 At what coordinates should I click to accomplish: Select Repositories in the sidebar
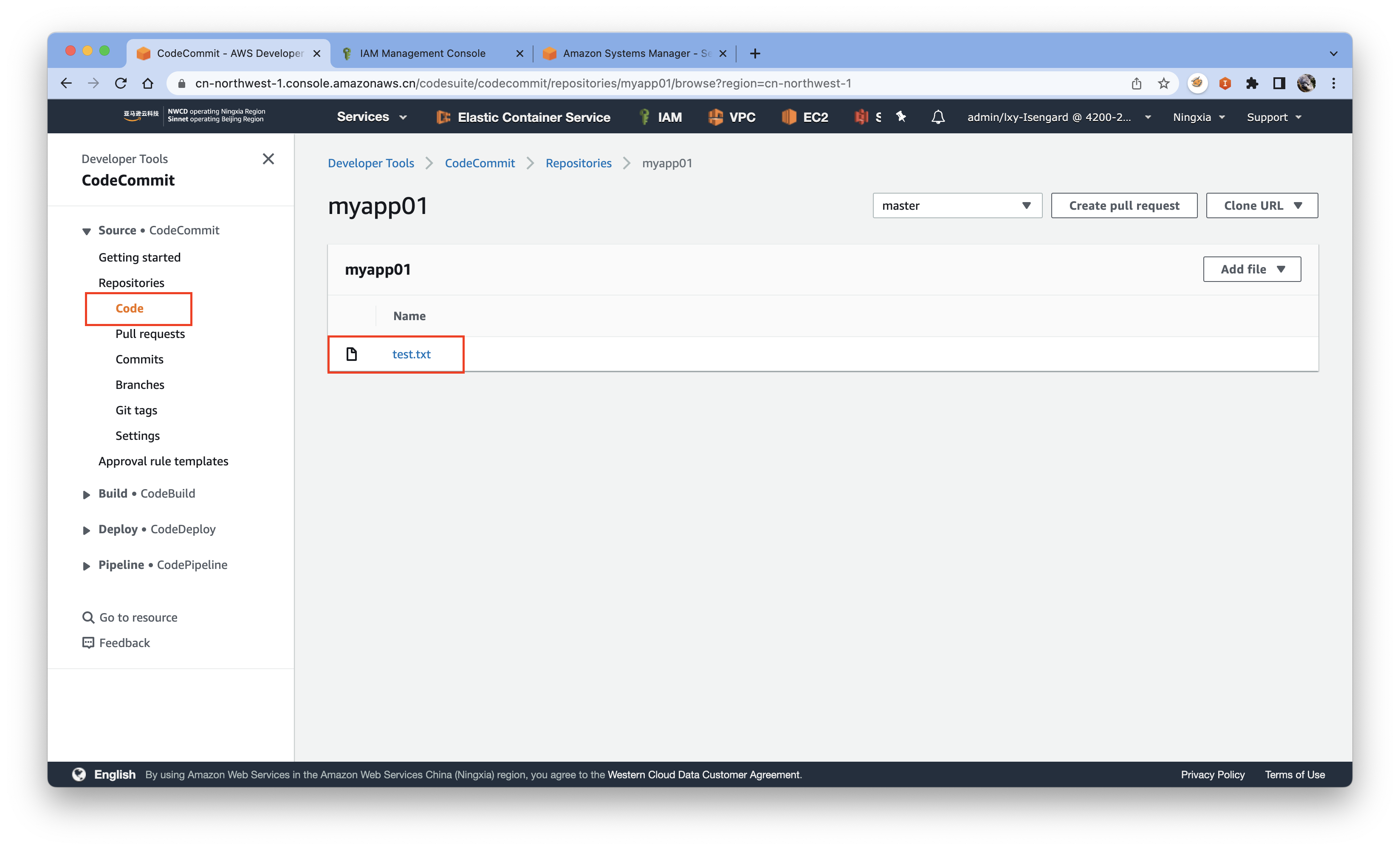pos(131,283)
